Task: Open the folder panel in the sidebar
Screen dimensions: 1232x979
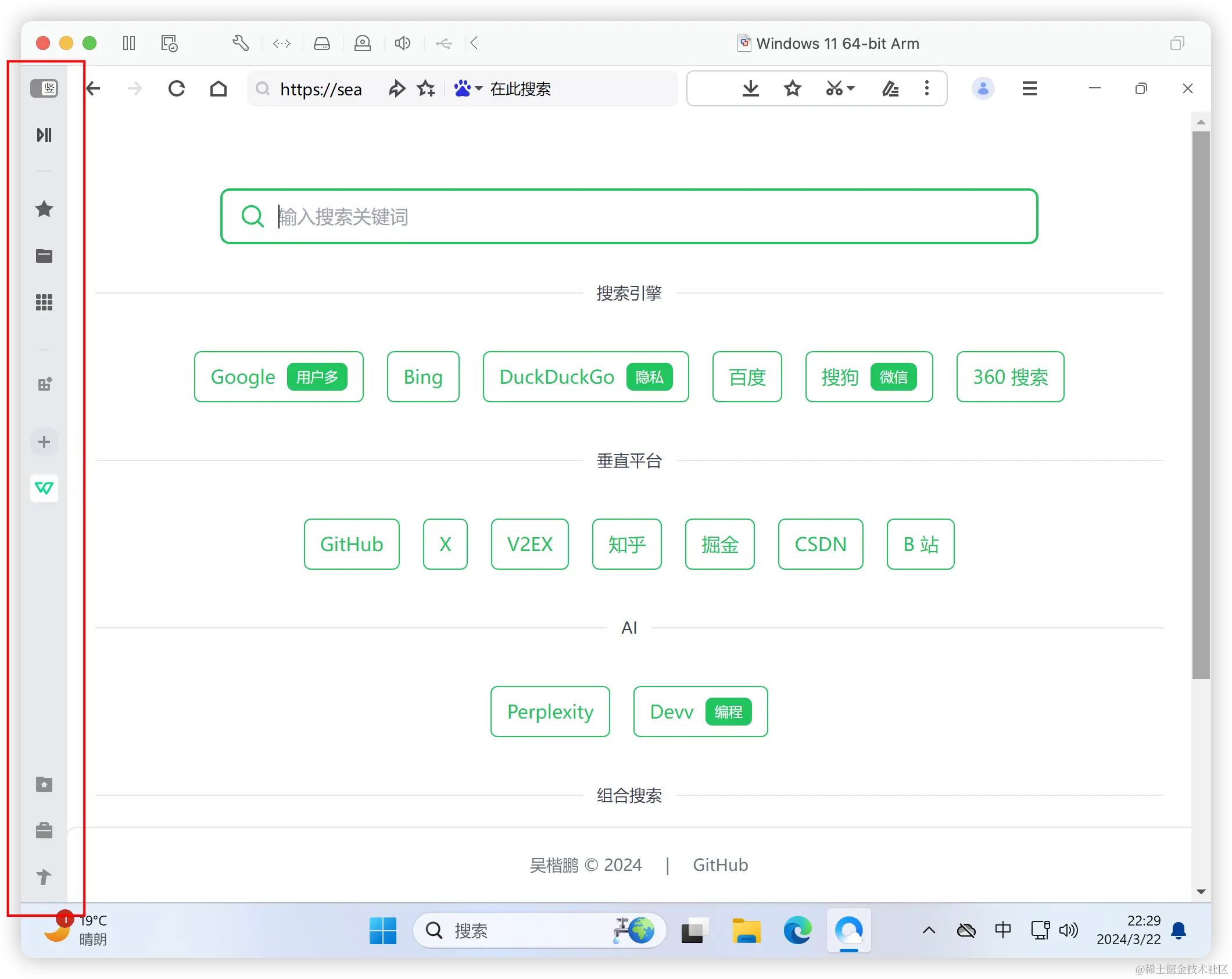Action: pyautogui.click(x=44, y=256)
